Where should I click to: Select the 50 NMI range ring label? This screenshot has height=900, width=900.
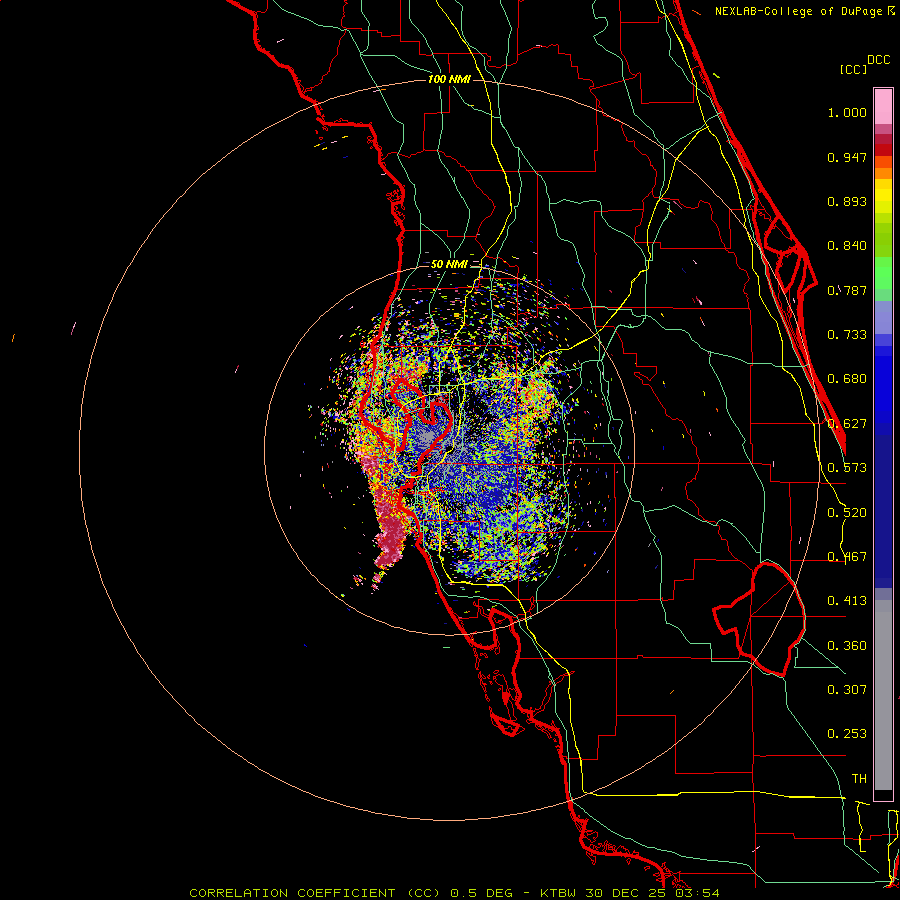[x=449, y=265]
